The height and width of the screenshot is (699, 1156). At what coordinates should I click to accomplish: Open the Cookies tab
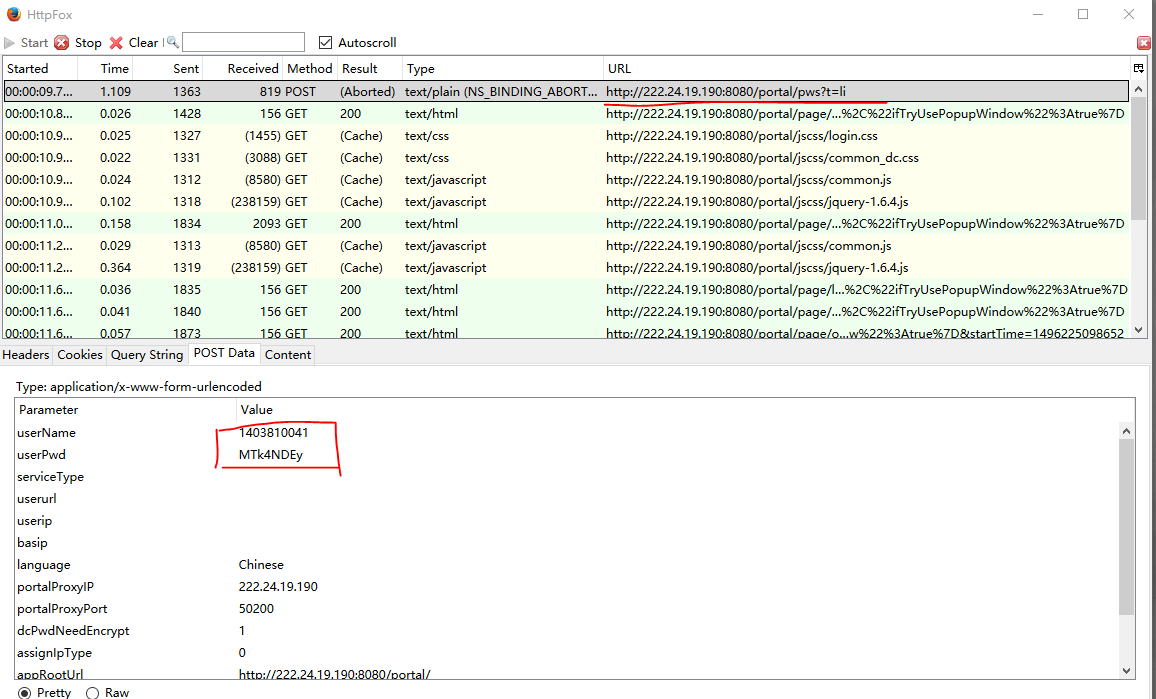[x=80, y=355]
